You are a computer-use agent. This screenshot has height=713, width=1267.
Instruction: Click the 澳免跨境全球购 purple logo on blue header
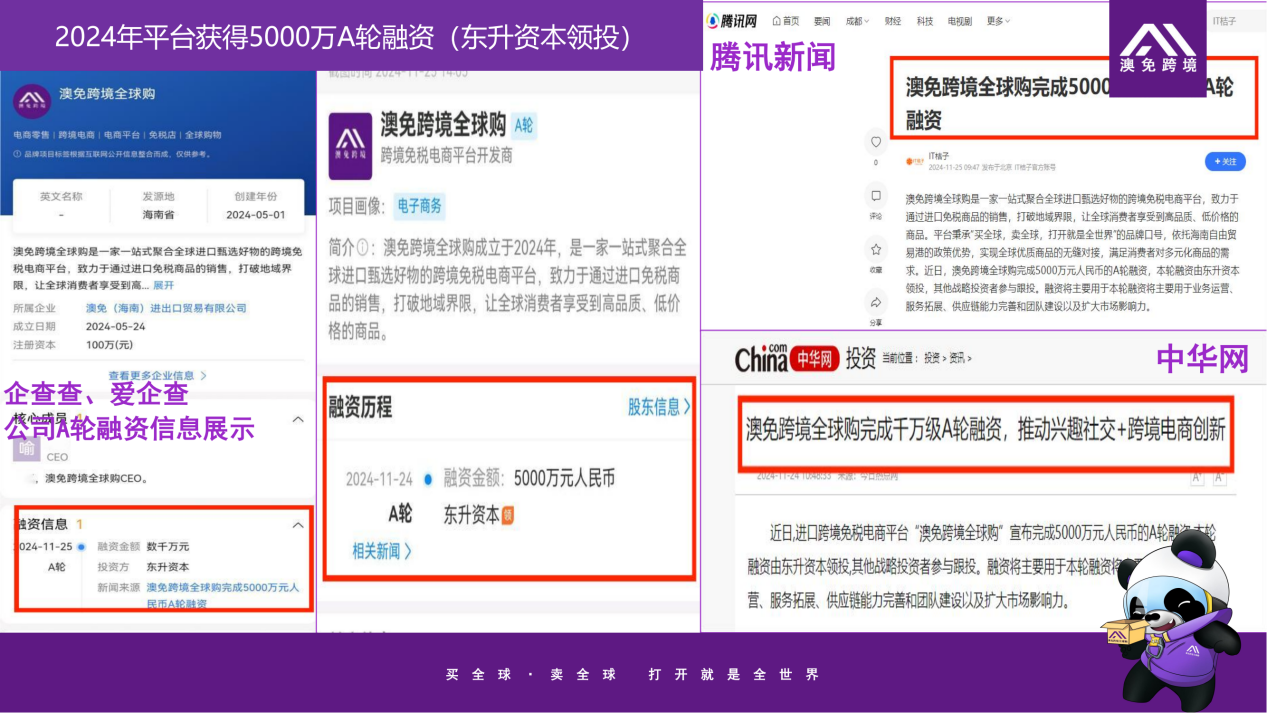32,102
